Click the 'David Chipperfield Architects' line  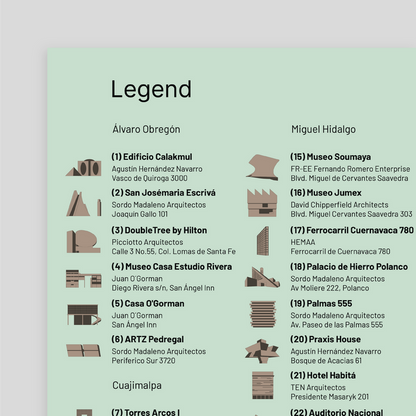point(339,205)
